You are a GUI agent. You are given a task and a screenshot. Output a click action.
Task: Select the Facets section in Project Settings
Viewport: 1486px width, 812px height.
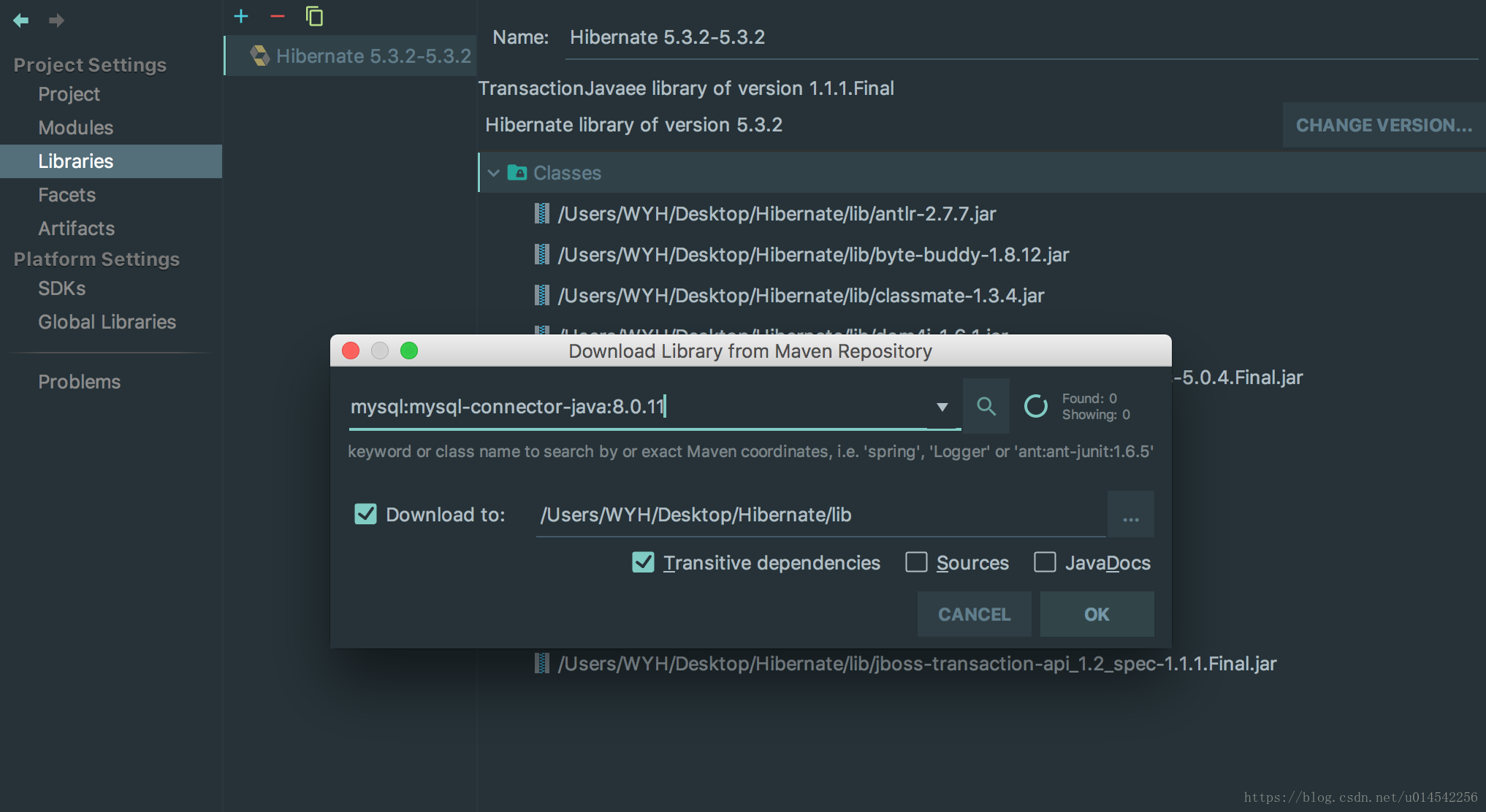point(66,195)
